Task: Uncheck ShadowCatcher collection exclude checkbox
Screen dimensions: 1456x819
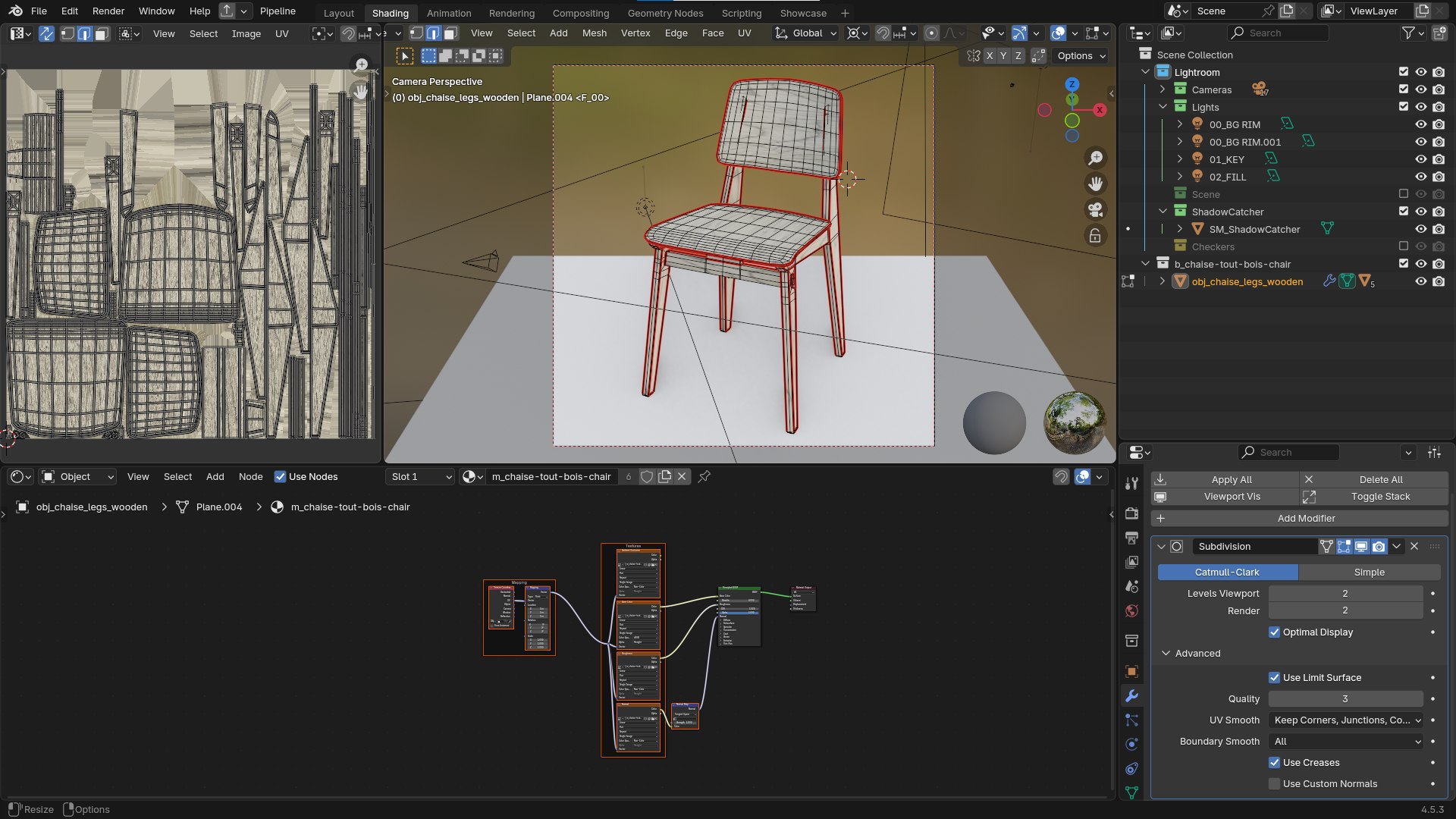Action: tap(1404, 212)
